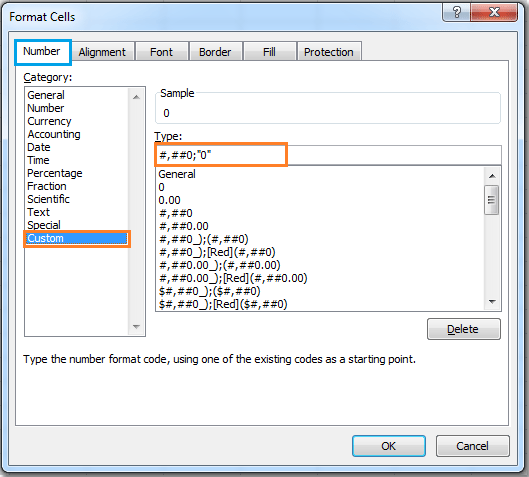This screenshot has width=529, height=477.
Task: Open the Font tab
Action: tap(161, 52)
